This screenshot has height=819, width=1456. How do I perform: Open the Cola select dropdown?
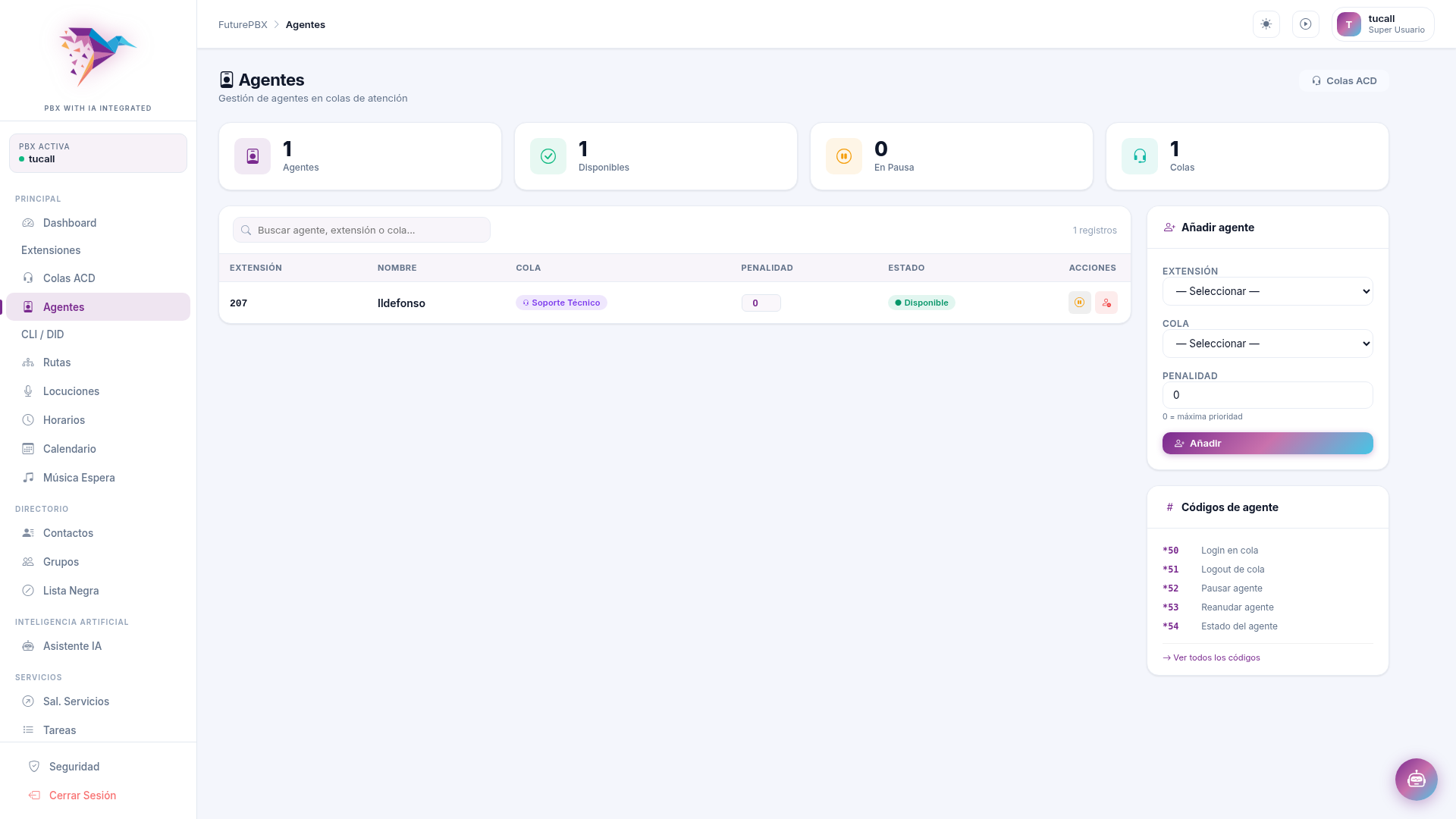(x=1267, y=344)
